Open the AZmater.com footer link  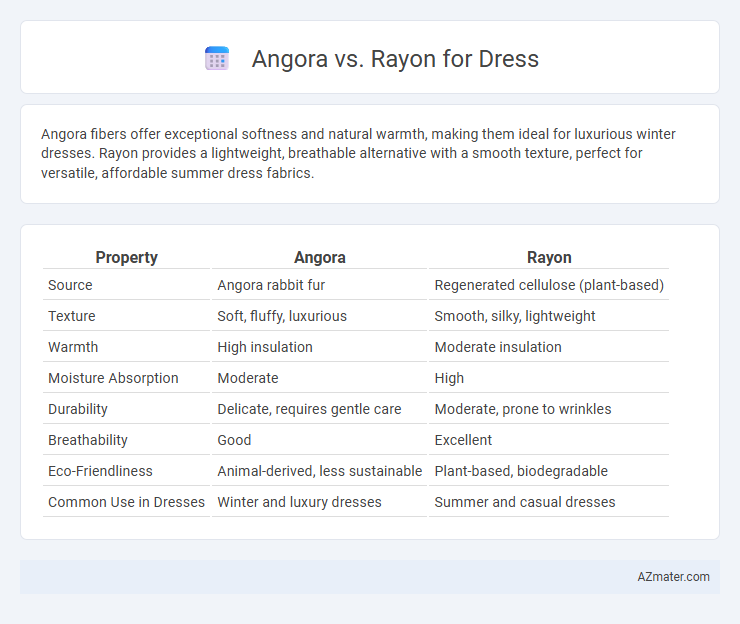(673, 577)
